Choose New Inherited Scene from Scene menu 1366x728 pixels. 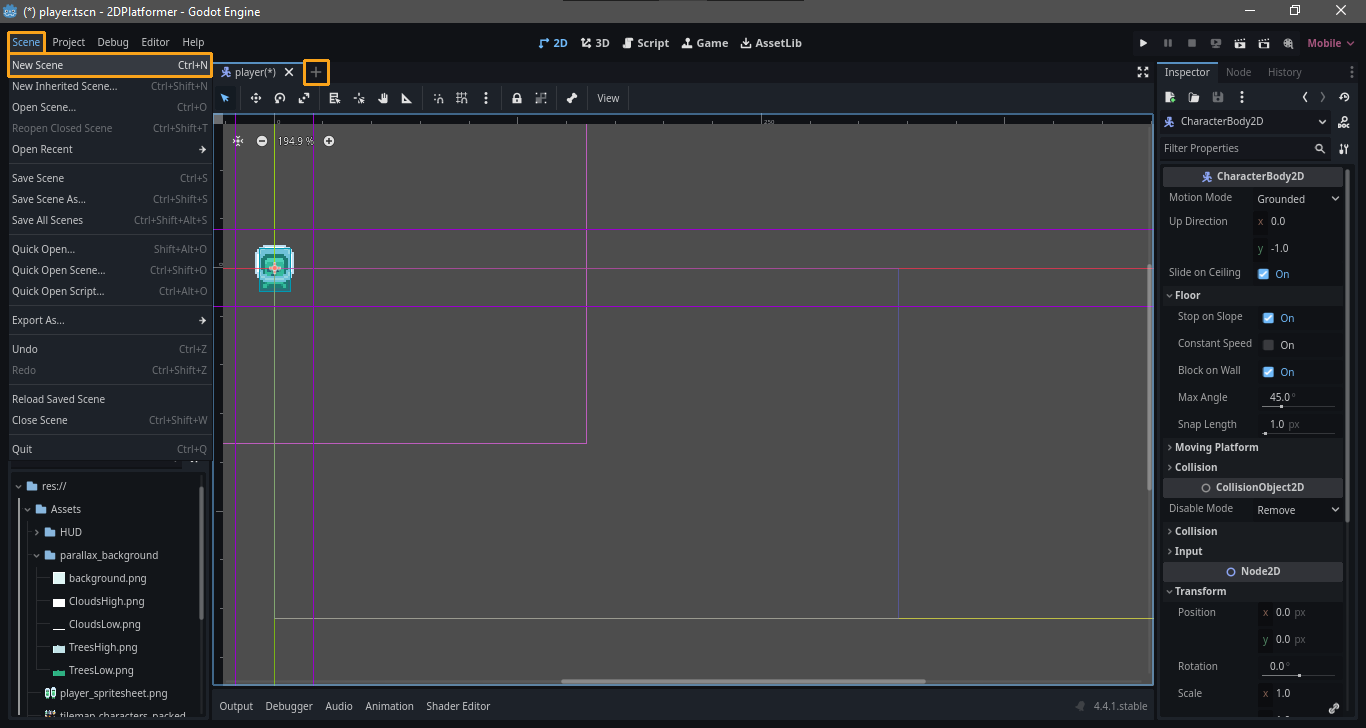point(64,86)
